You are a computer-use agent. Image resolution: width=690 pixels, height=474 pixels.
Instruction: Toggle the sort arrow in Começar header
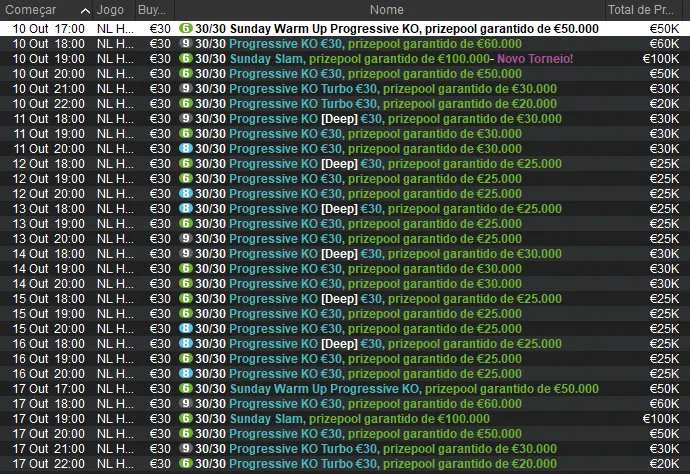[86, 11]
